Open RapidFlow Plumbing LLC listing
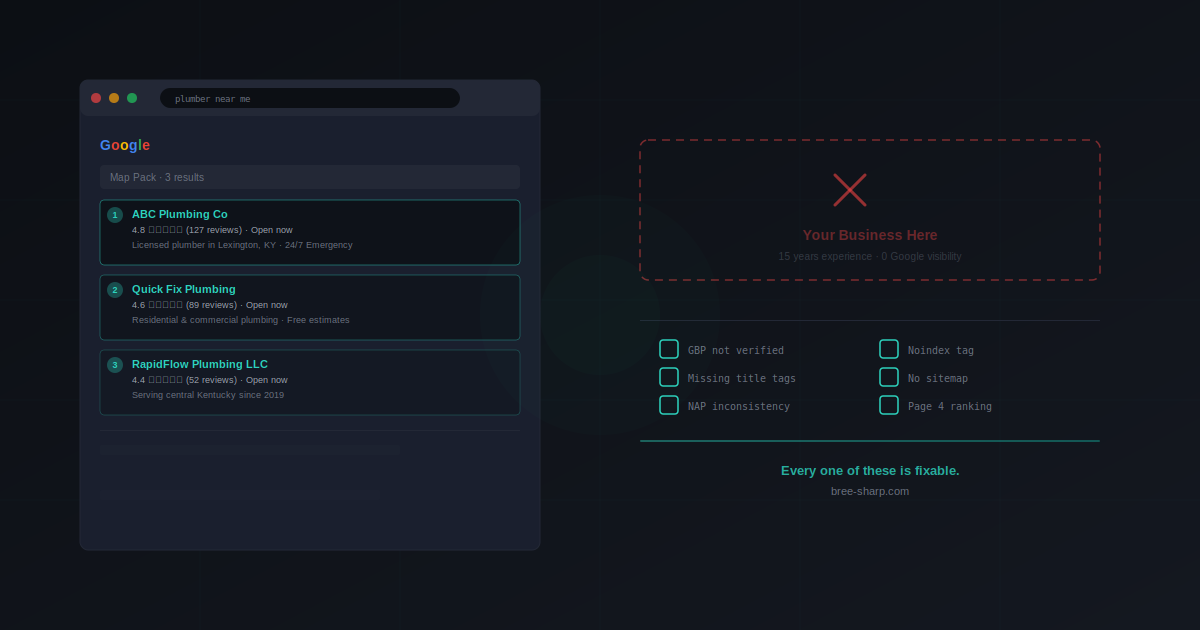Image resolution: width=1200 pixels, height=630 pixels. pyautogui.click(x=200, y=364)
